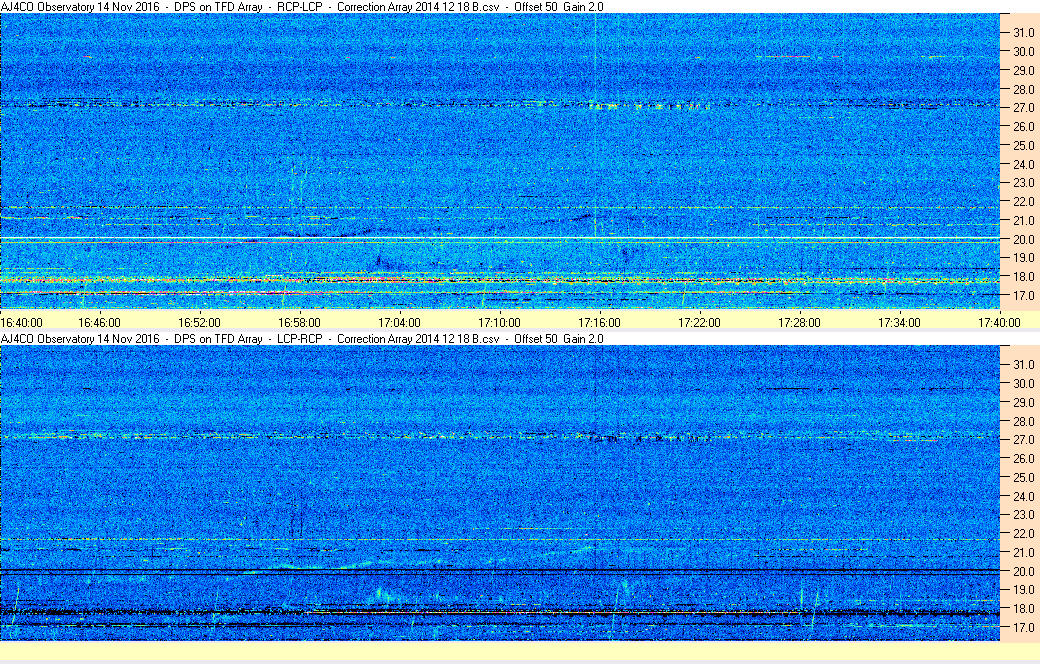Pick 20.0 on the LCP-RCP frequency axis
The image size is (1040, 664).
click(1023, 571)
